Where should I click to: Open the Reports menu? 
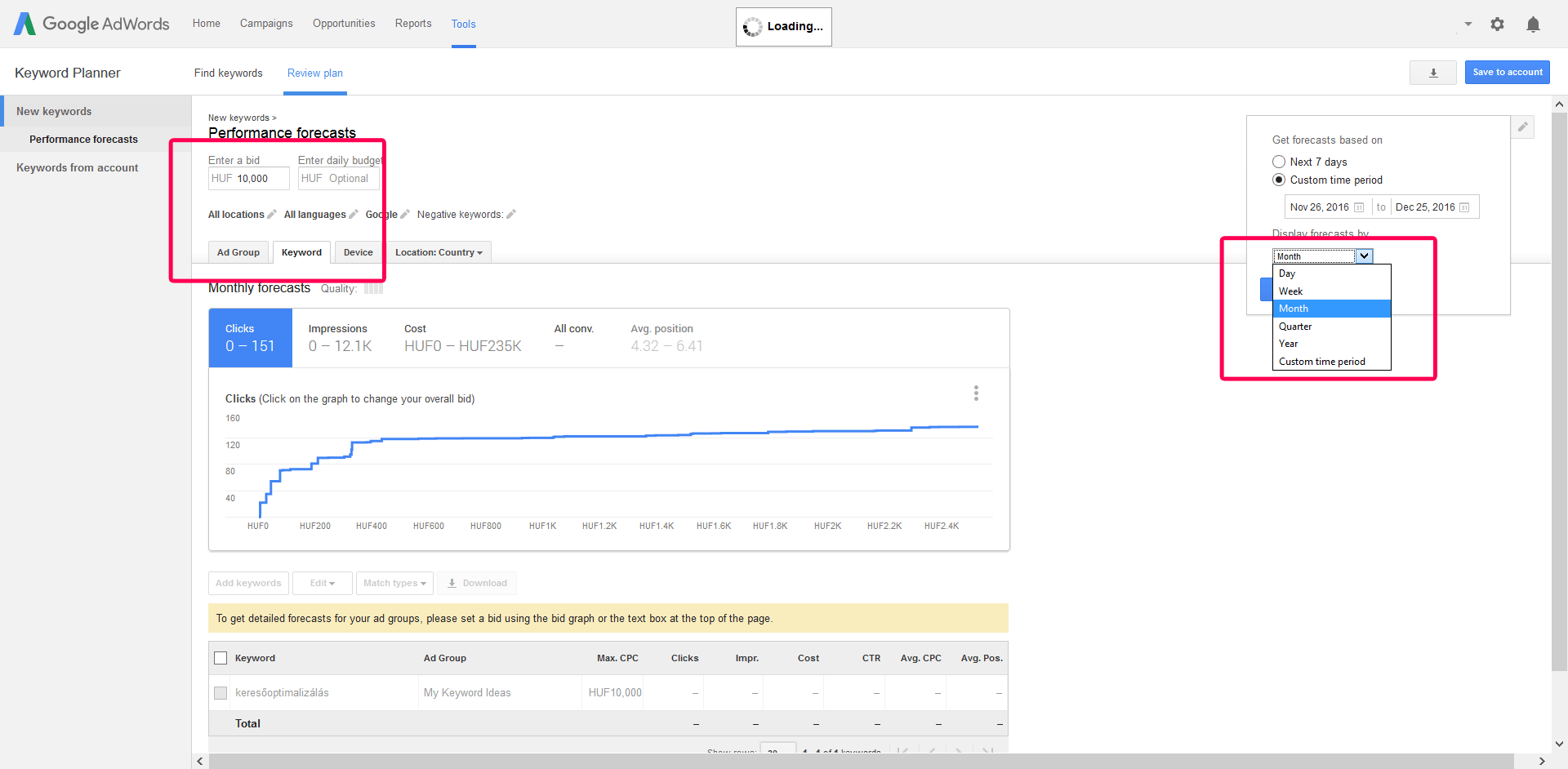coord(413,24)
